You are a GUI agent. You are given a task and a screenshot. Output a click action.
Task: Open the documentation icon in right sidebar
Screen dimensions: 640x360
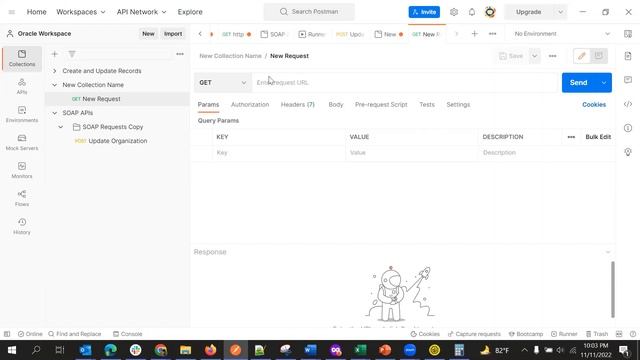pyautogui.click(x=628, y=56)
